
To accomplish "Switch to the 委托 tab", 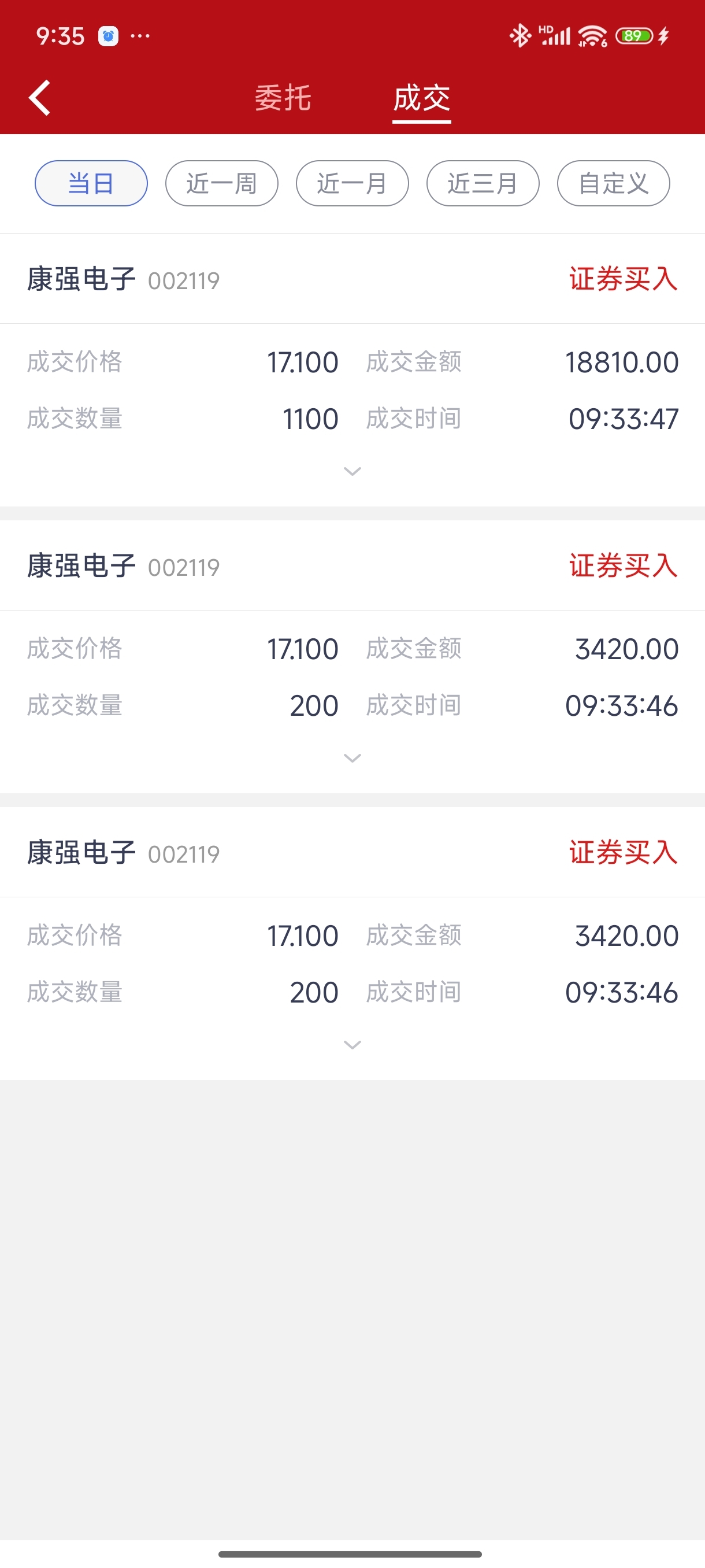I will 283,98.
